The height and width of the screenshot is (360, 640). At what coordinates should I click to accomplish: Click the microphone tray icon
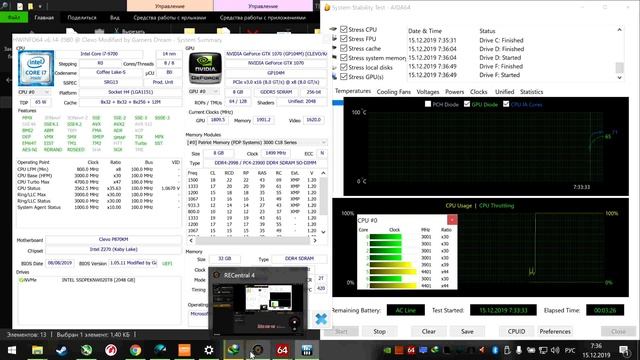pyautogui.click(x=519, y=350)
